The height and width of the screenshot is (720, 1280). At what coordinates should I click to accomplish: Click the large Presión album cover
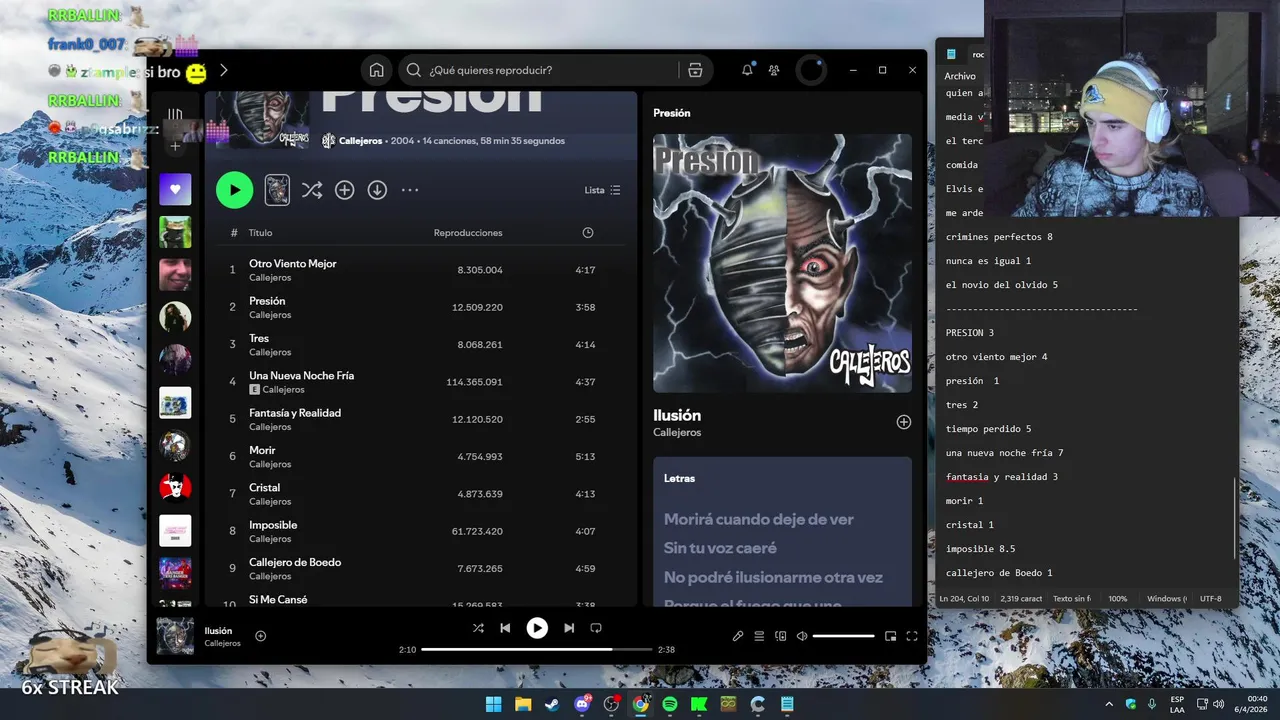coord(782,263)
